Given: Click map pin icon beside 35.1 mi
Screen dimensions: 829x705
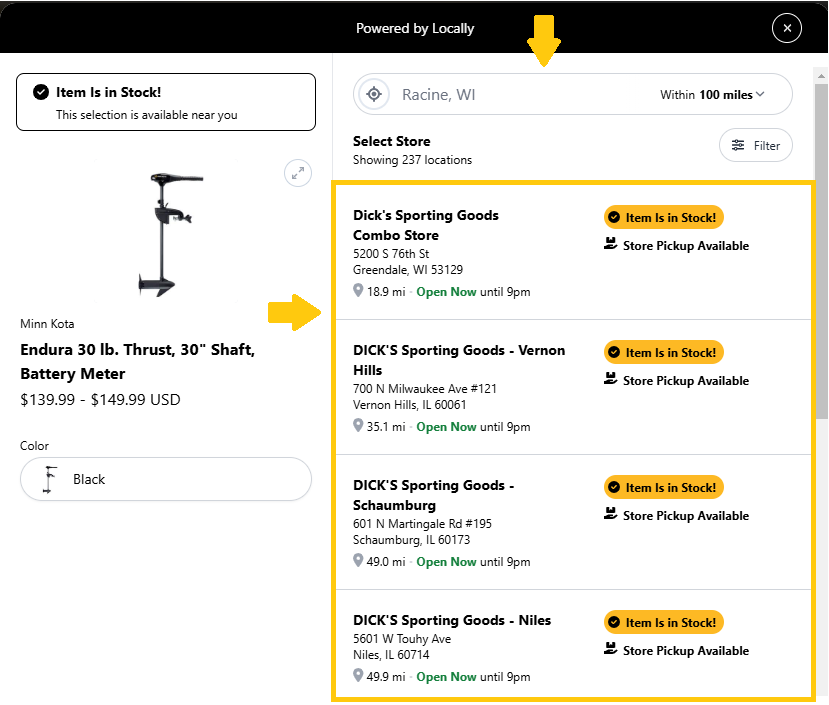Looking at the screenshot, I should [358, 425].
